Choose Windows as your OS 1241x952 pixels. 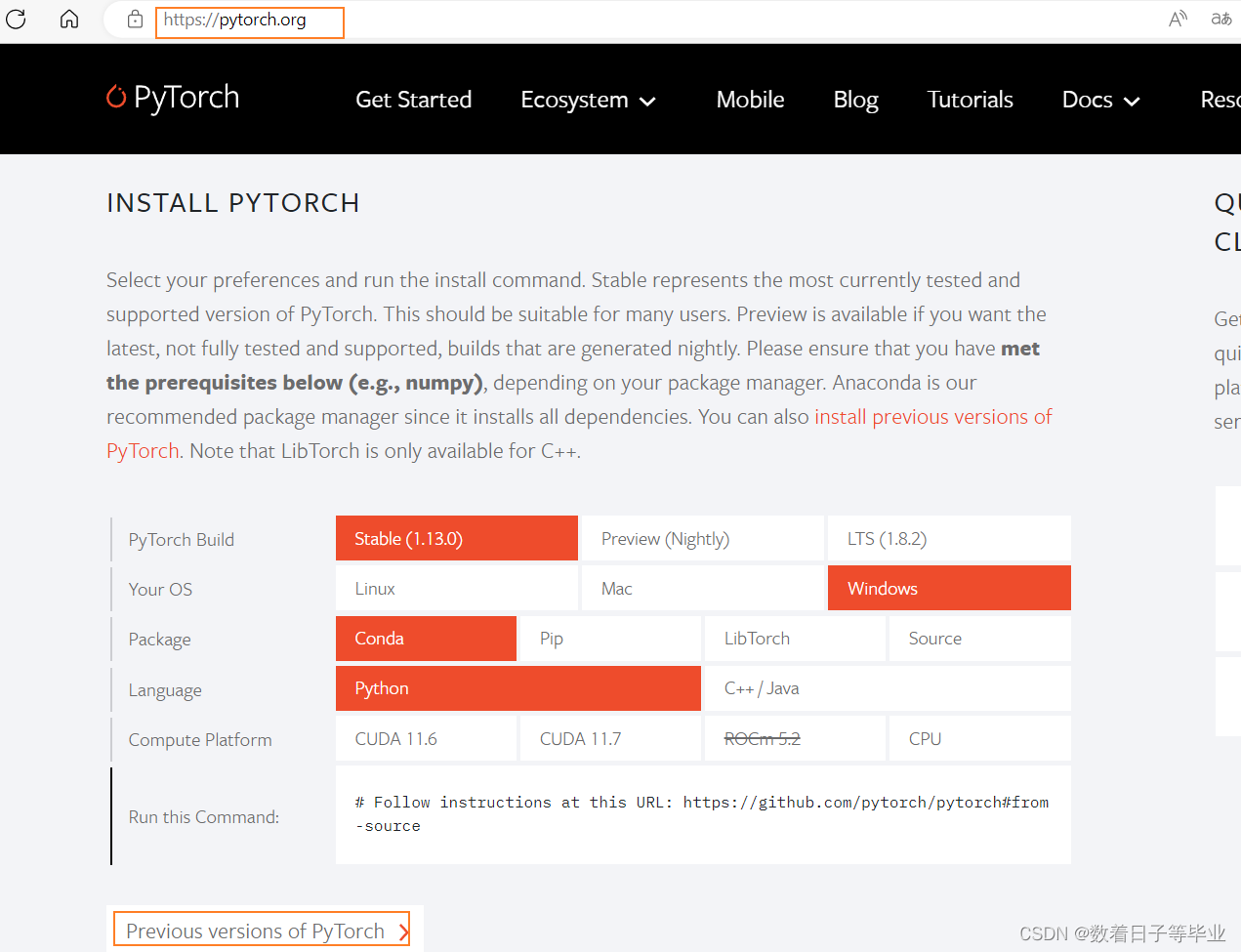coord(949,588)
